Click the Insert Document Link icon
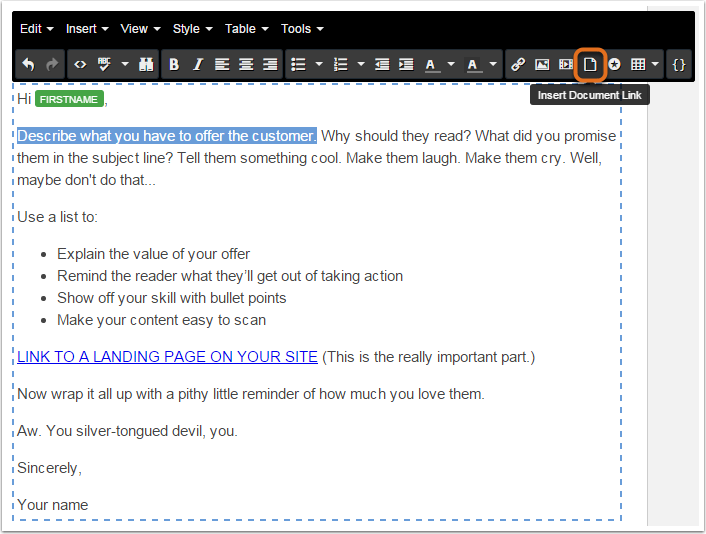This screenshot has height=534, width=706. click(590, 65)
